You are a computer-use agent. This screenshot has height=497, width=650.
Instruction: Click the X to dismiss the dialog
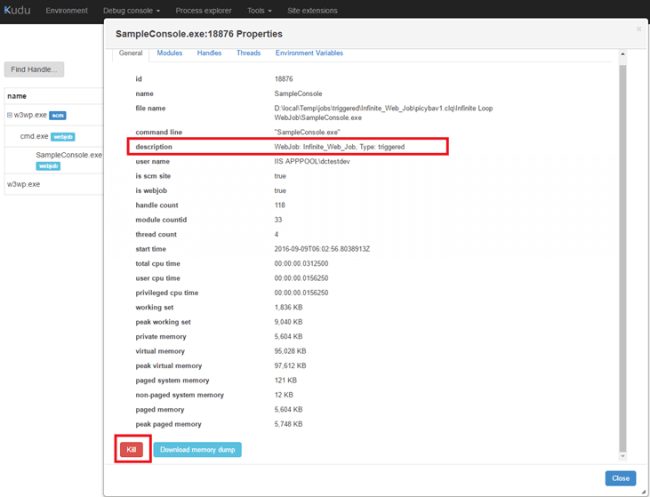(638, 29)
